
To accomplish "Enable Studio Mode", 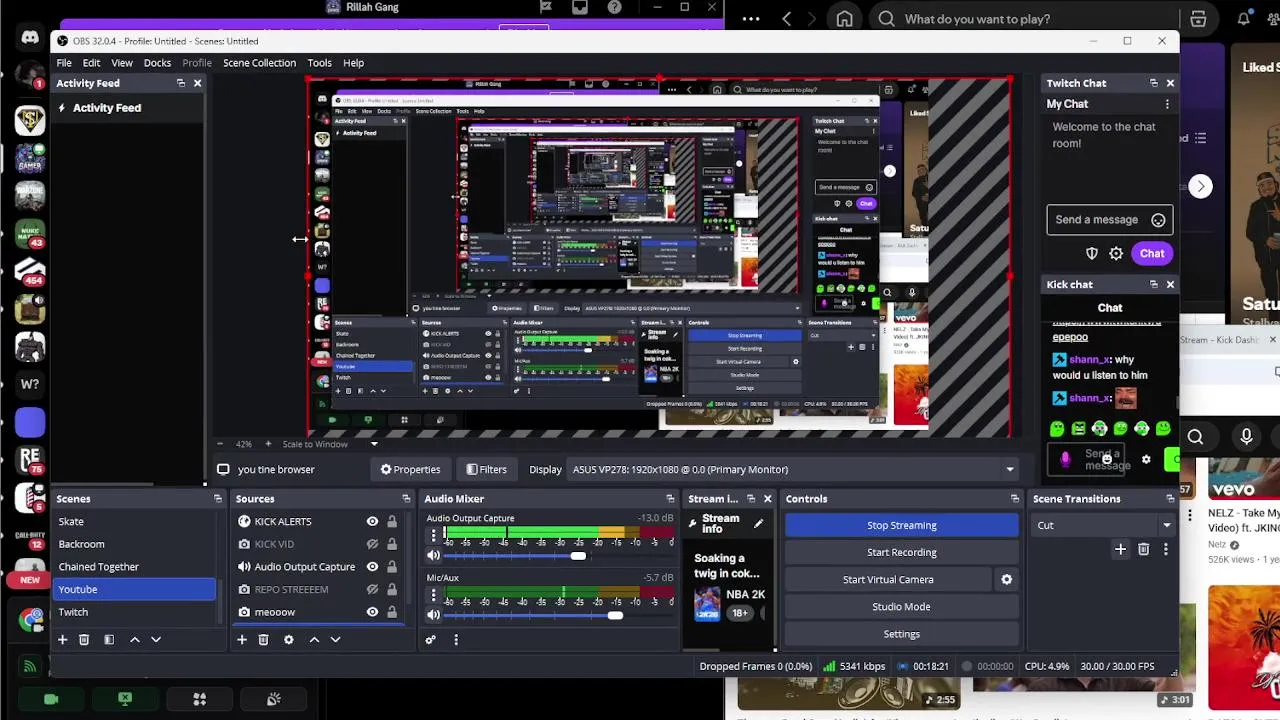I will (902, 607).
